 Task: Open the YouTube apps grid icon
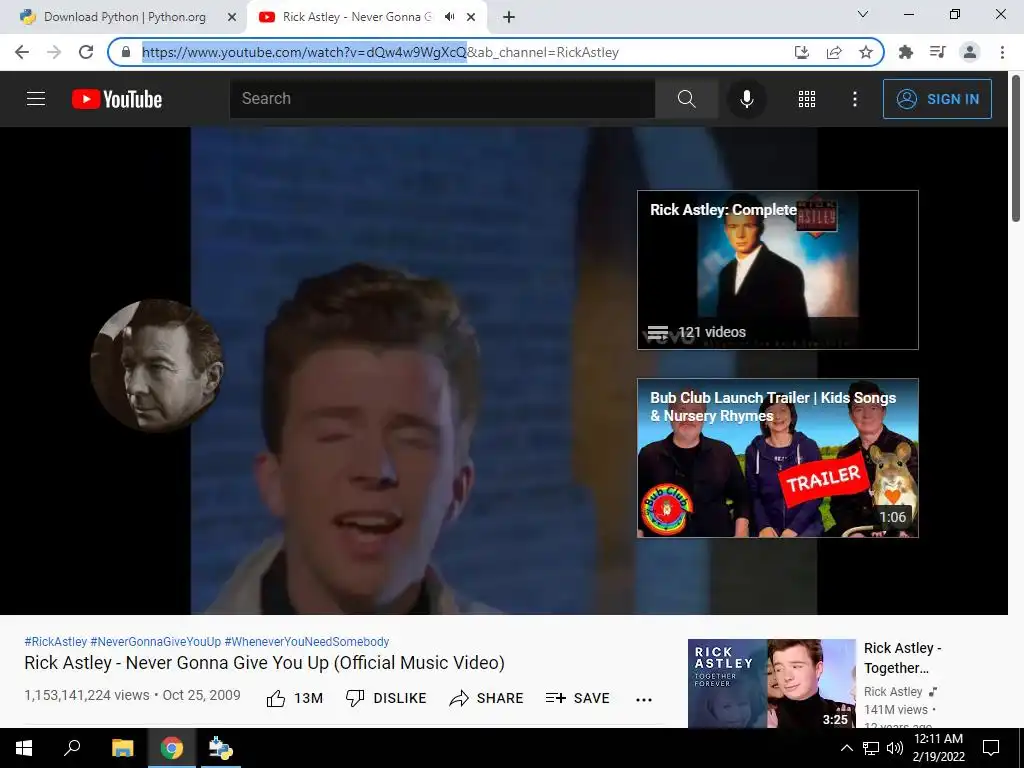coord(807,99)
